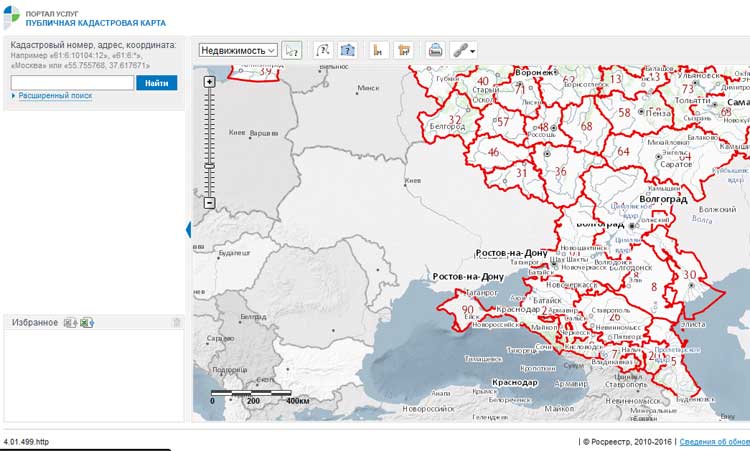Click the Rosreestr portal logo
Screen dimensions: 750x451
click(x=11, y=18)
